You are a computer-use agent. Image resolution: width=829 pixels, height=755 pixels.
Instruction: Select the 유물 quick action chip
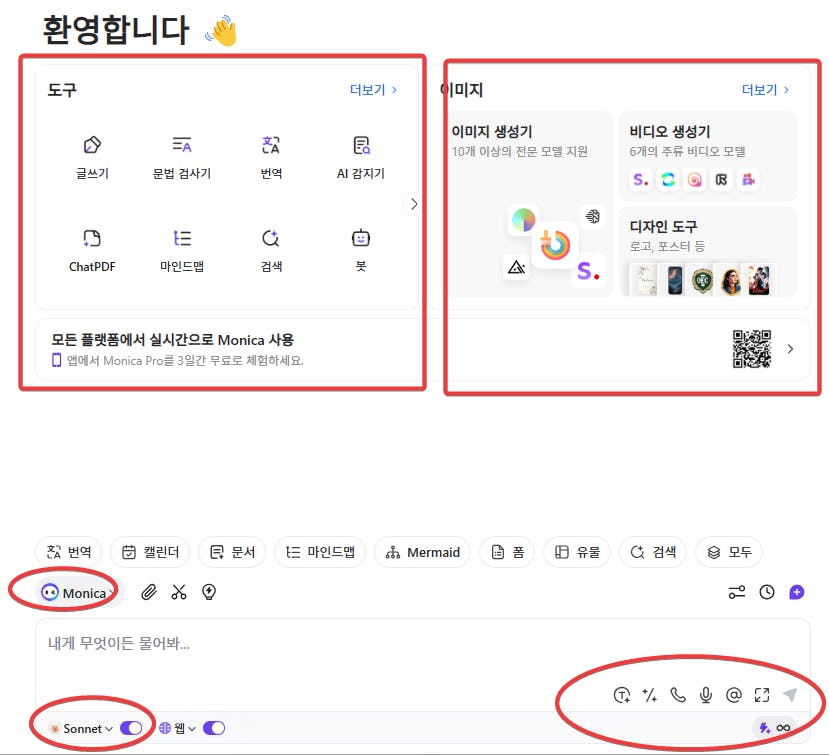point(577,552)
